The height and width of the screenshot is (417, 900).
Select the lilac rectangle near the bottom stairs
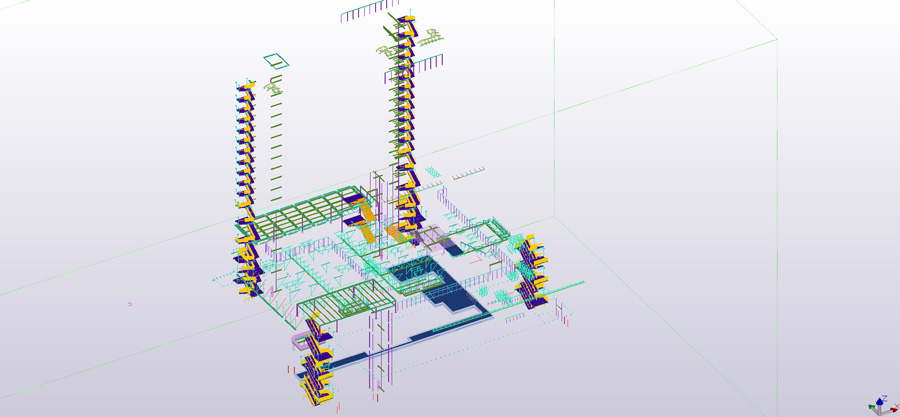pos(301,342)
